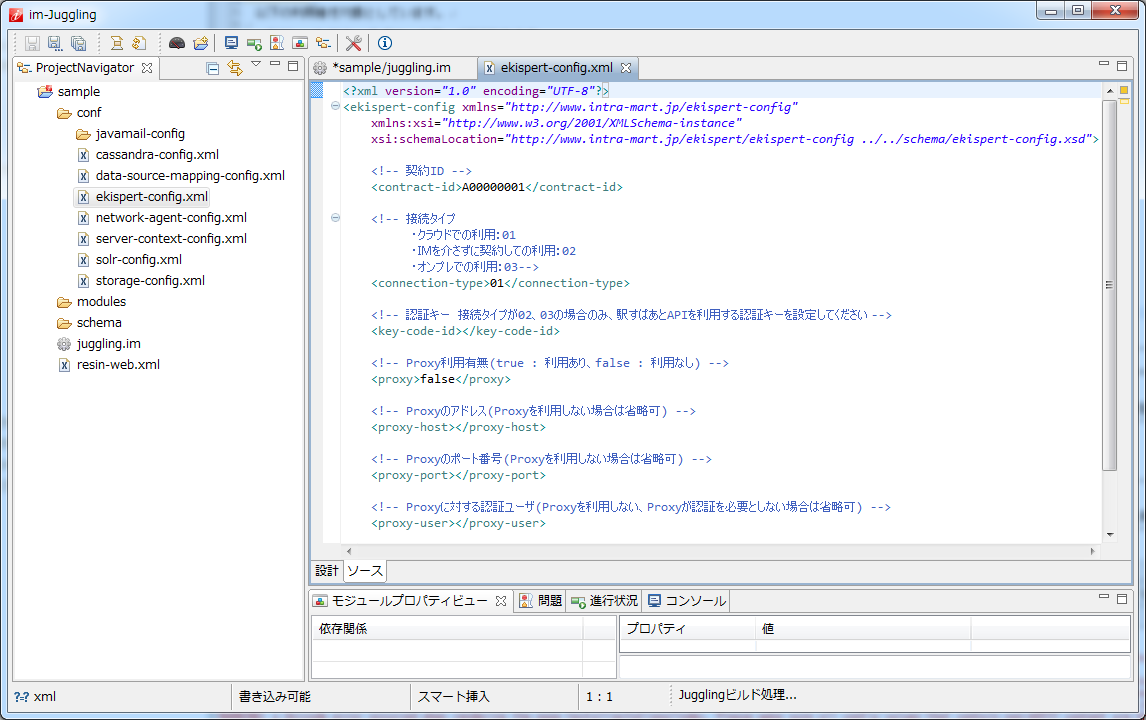Open the 進行状況 progress tab
This screenshot has height=720, width=1146.
point(604,601)
